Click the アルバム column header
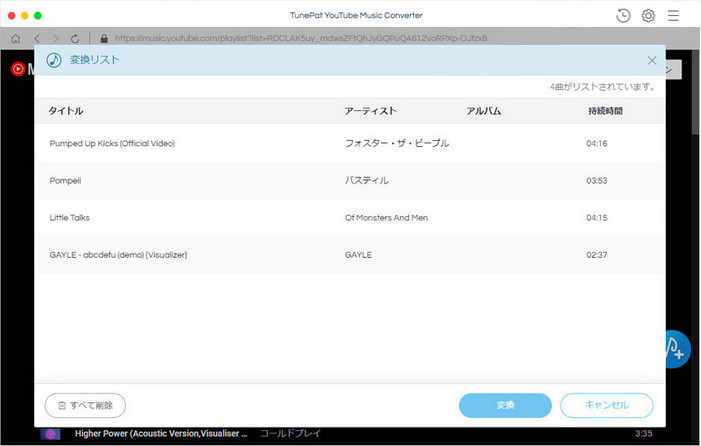Image resolution: width=701 pixels, height=446 pixels. 484,111
